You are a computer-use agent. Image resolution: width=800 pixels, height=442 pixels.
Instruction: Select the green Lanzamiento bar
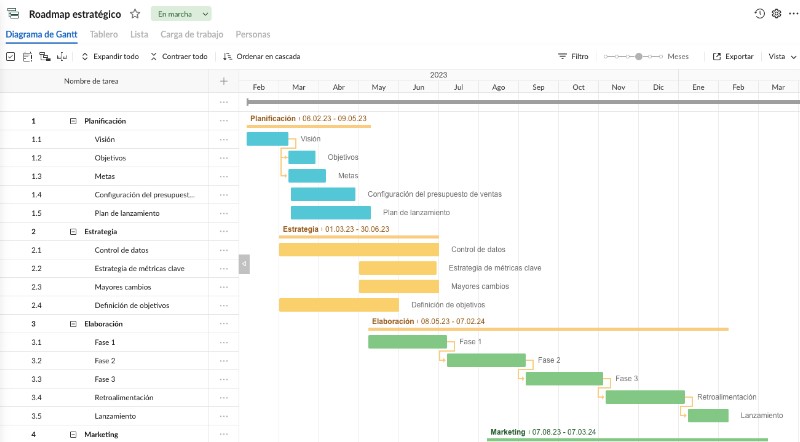tap(708, 415)
